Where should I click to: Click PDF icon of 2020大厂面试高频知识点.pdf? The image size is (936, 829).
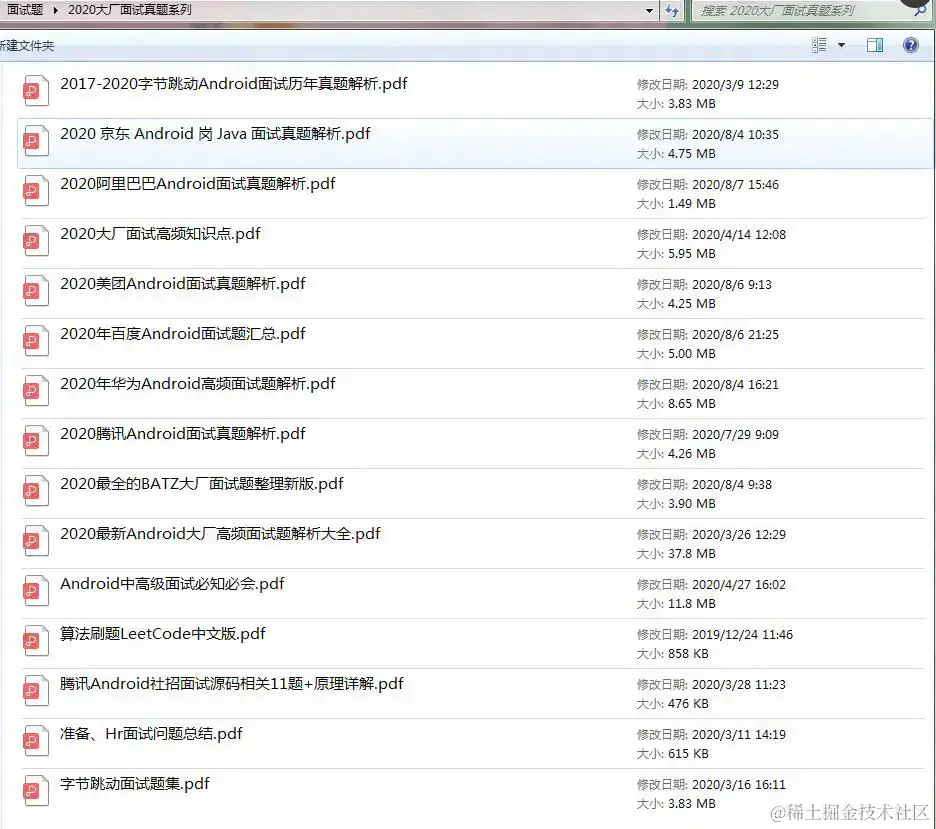(x=35, y=241)
